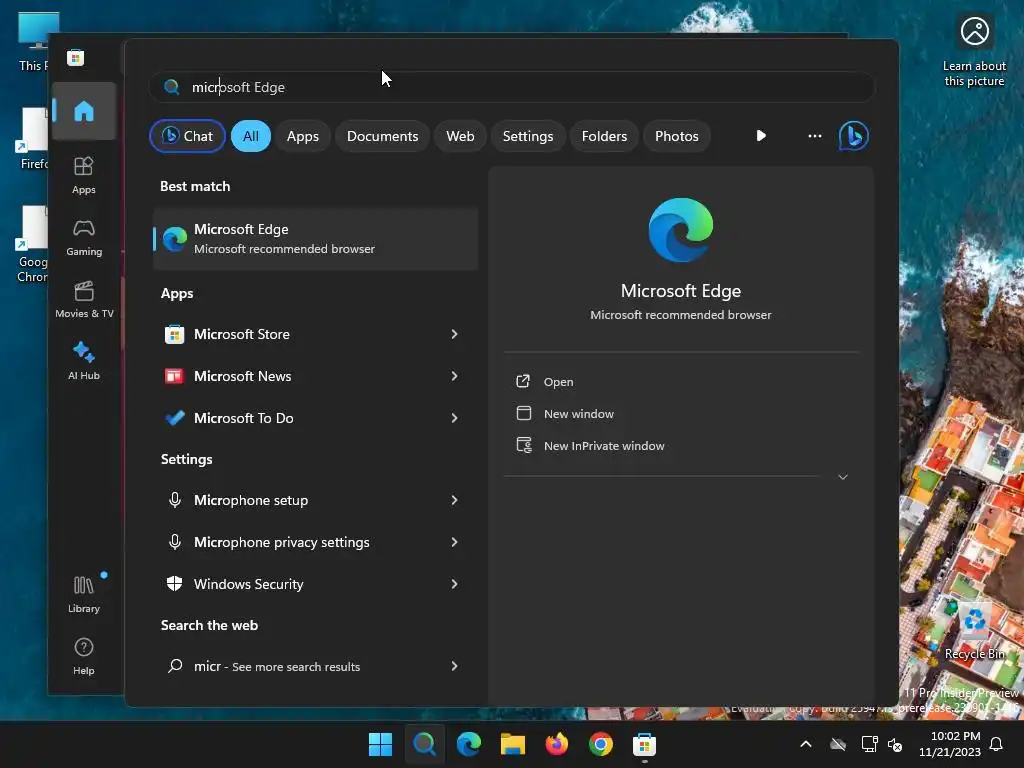Open the three-dot options menu in search
1024x768 pixels.
(x=814, y=136)
